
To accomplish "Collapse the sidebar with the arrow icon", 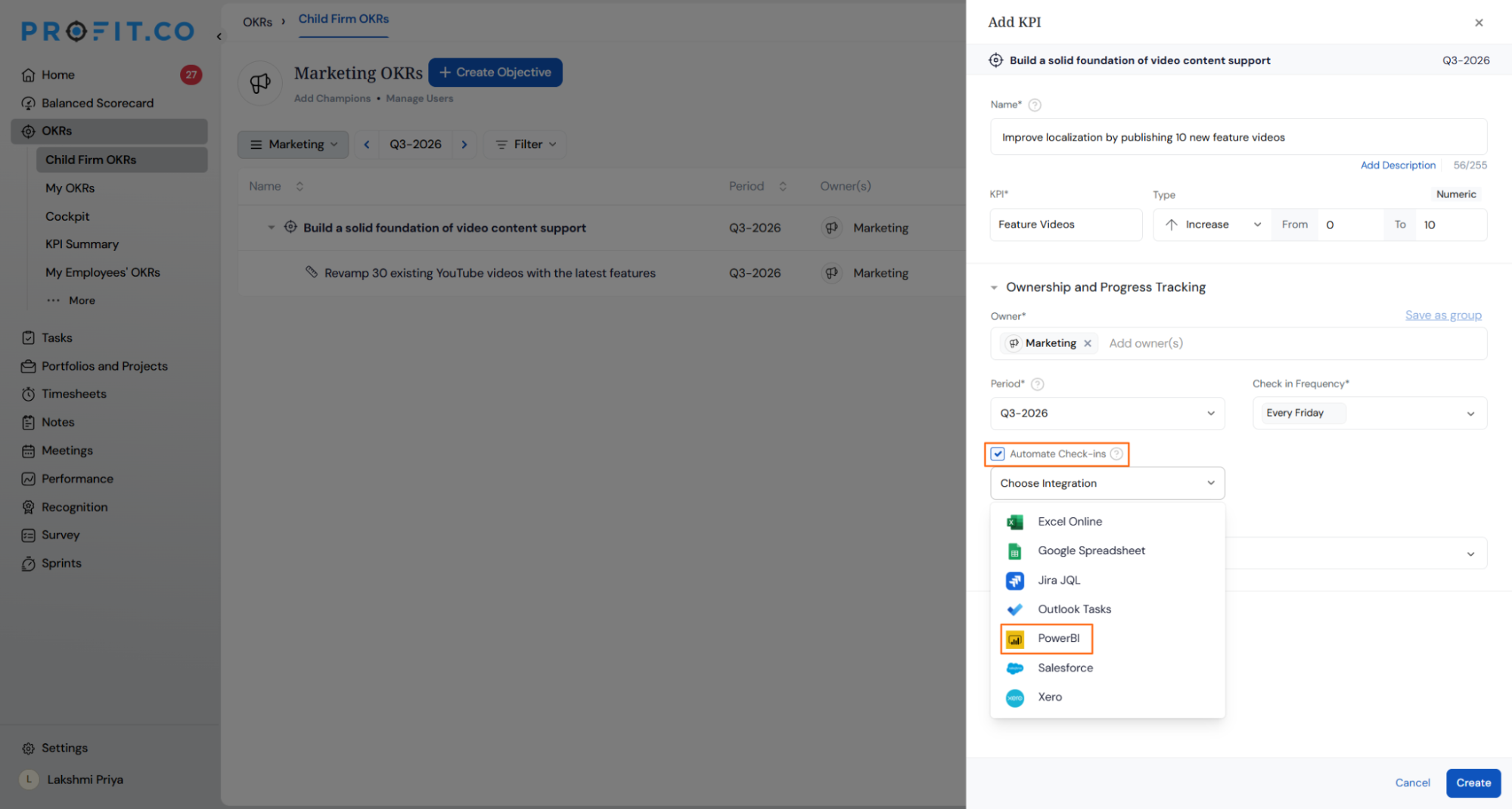I will (219, 36).
